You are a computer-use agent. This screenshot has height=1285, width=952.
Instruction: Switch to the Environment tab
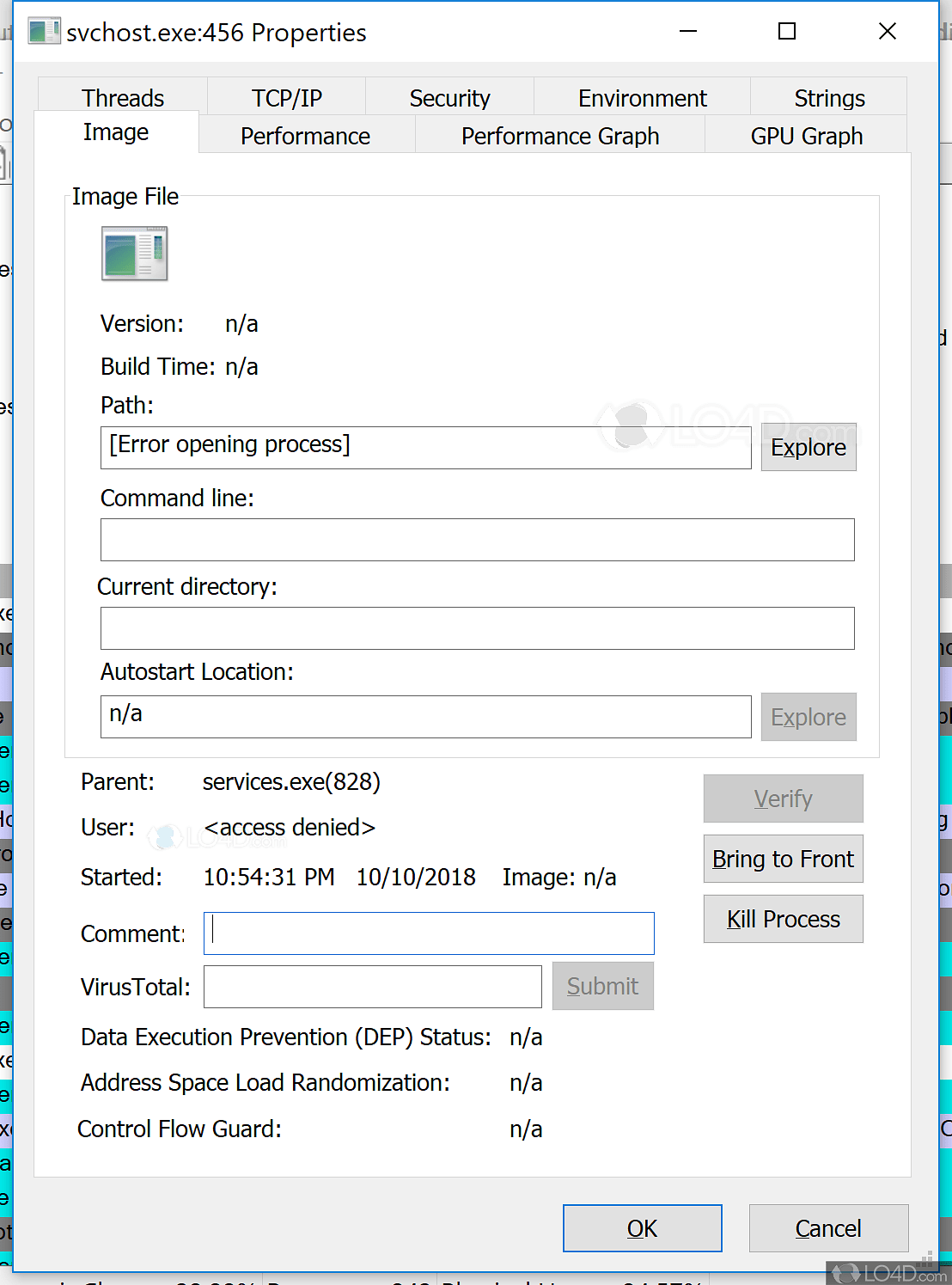point(642,97)
